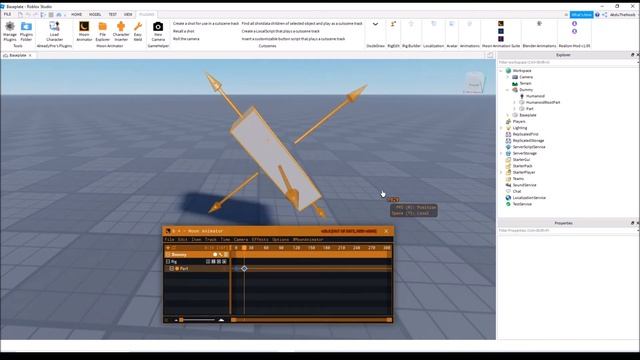Screen dimensions: 640x360
Task: Click the help question mark icon
Action: 597,15
